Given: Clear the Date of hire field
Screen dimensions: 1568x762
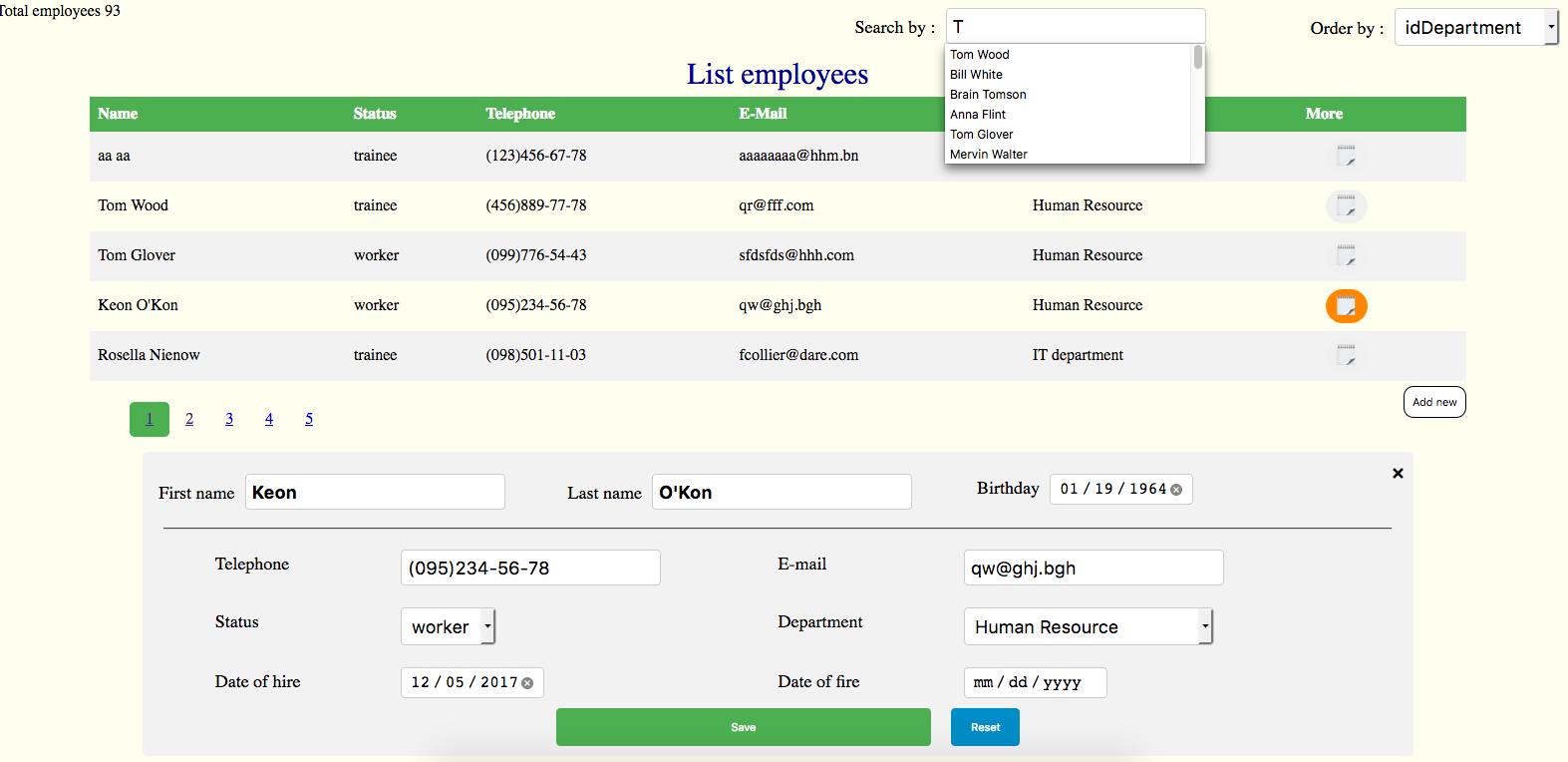Looking at the screenshot, I should [527, 683].
